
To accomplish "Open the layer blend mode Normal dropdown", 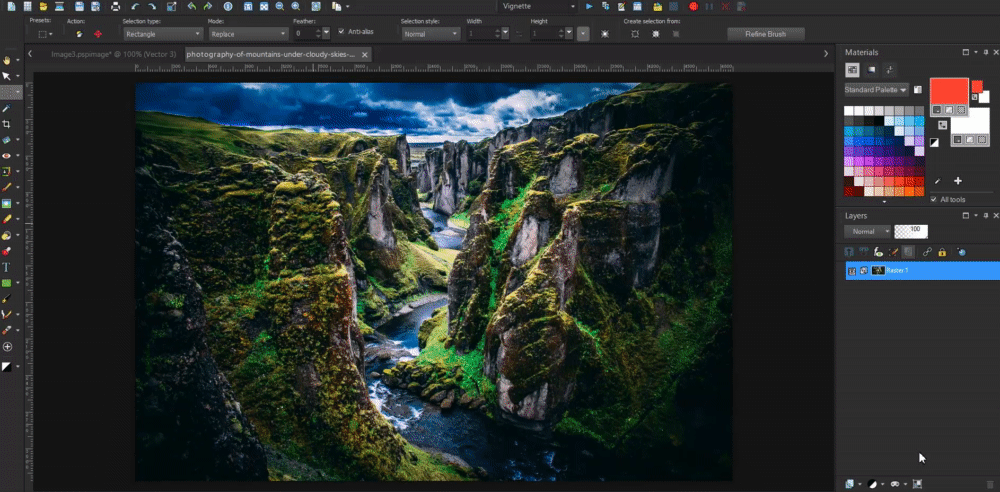I will click(x=867, y=232).
